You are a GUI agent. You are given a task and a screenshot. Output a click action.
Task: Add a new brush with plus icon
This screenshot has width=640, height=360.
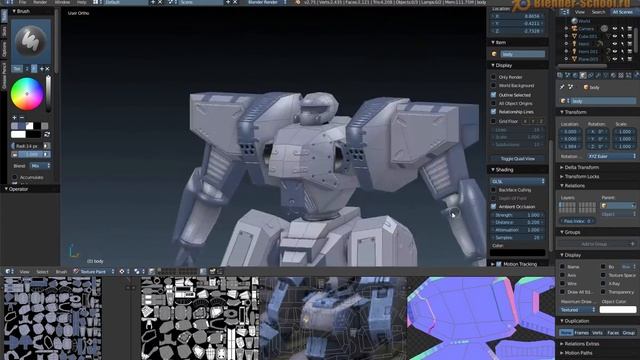pyautogui.click(x=42, y=69)
